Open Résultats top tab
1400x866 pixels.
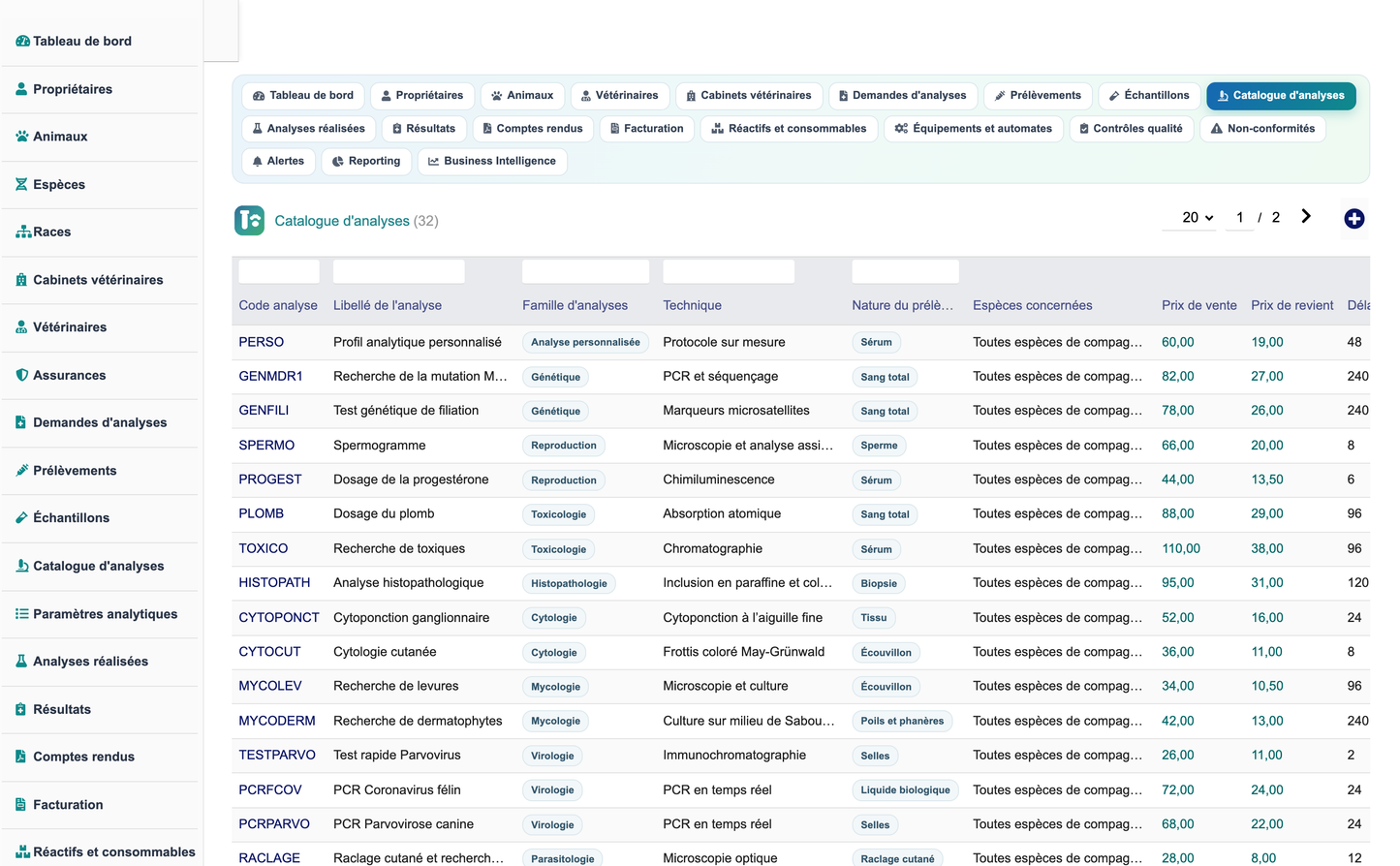pos(424,129)
